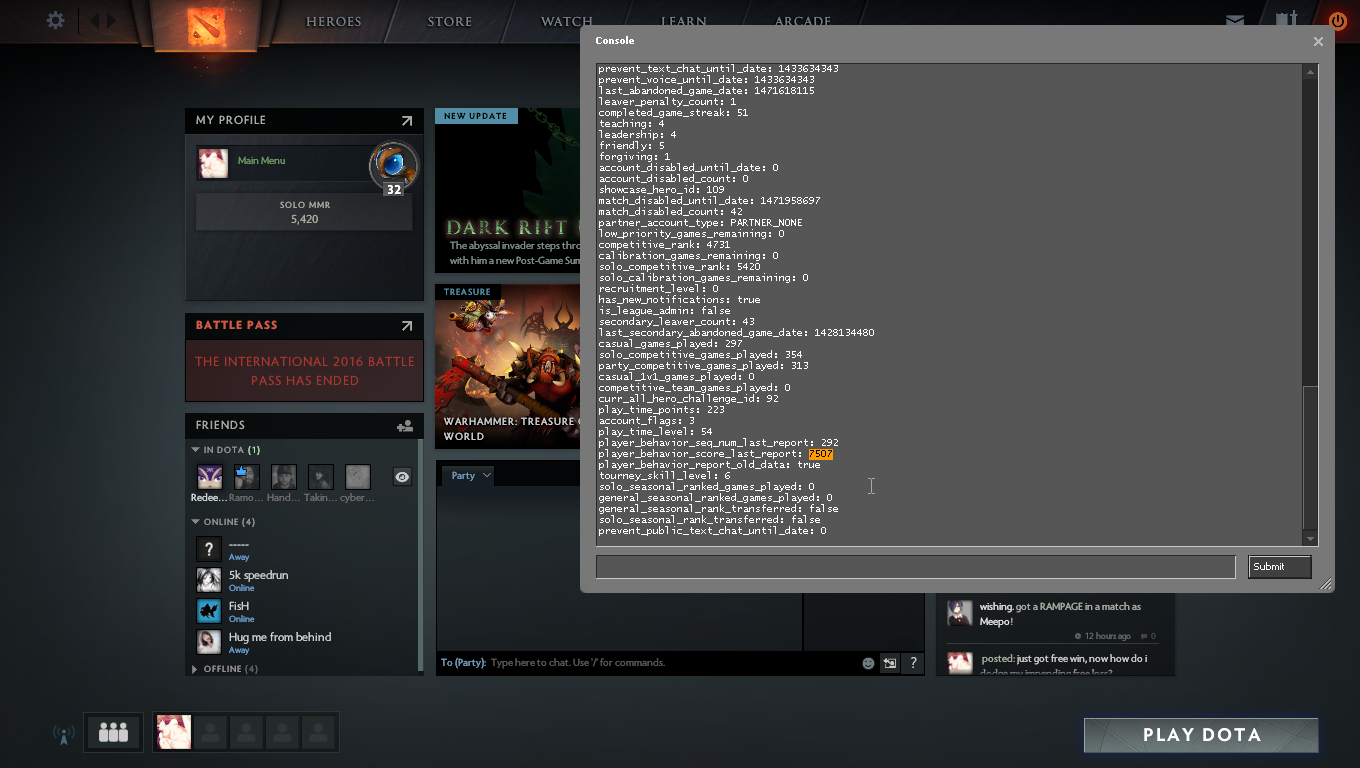Image resolution: width=1360 pixels, height=768 pixels.
Task: Go forward with the right navigation arrow
Action: click(111, 20)
